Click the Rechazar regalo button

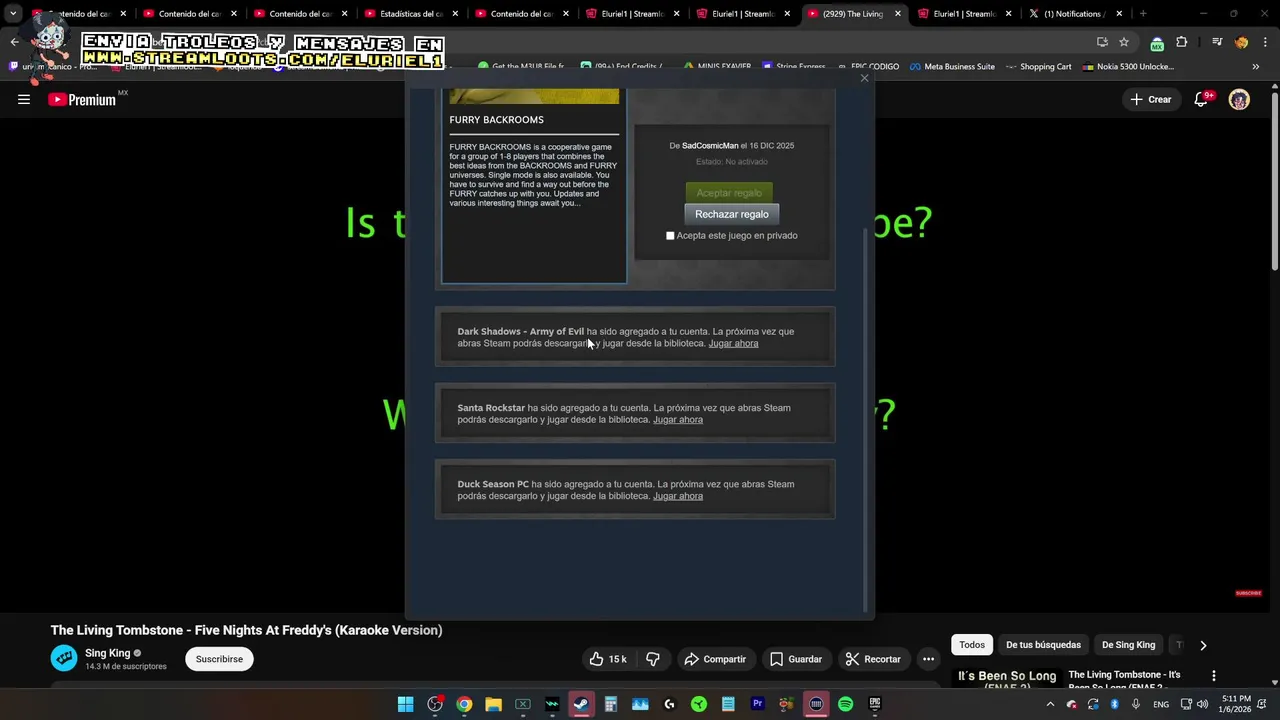pyautogui.click(x=732, y=214)
